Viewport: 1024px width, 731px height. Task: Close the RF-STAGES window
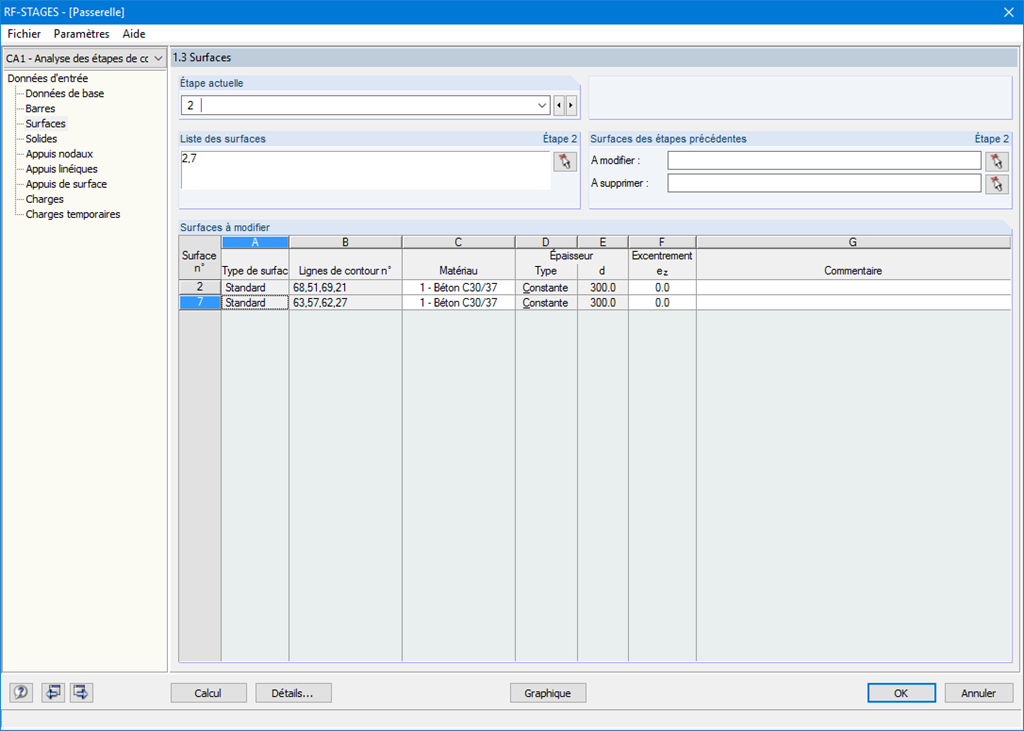pos(1008,12)
